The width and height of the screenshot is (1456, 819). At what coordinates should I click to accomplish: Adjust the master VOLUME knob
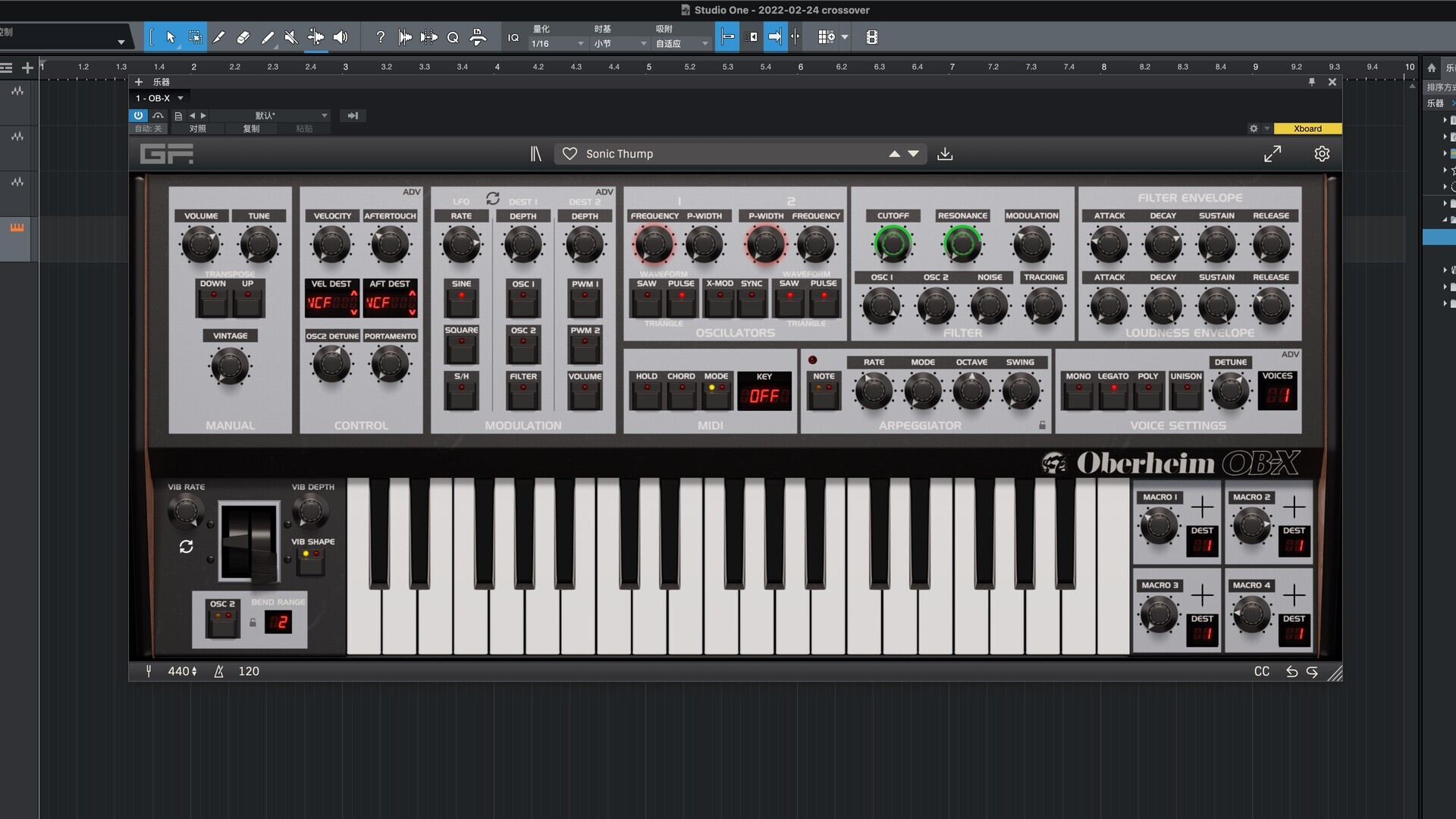(x=200, y=244)
